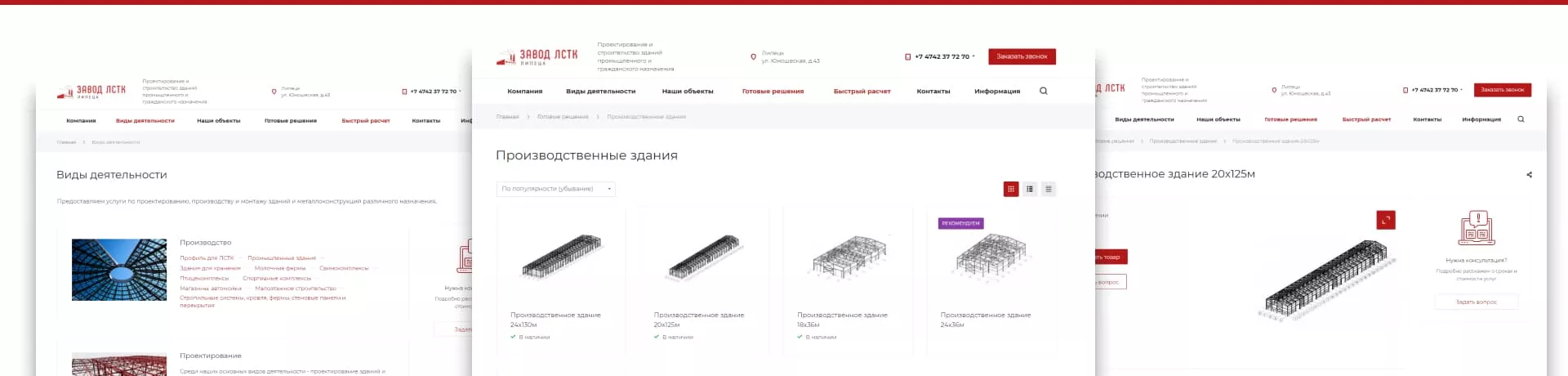Click the Завод ЛСТК logo in left page

(x=91, y=92)
